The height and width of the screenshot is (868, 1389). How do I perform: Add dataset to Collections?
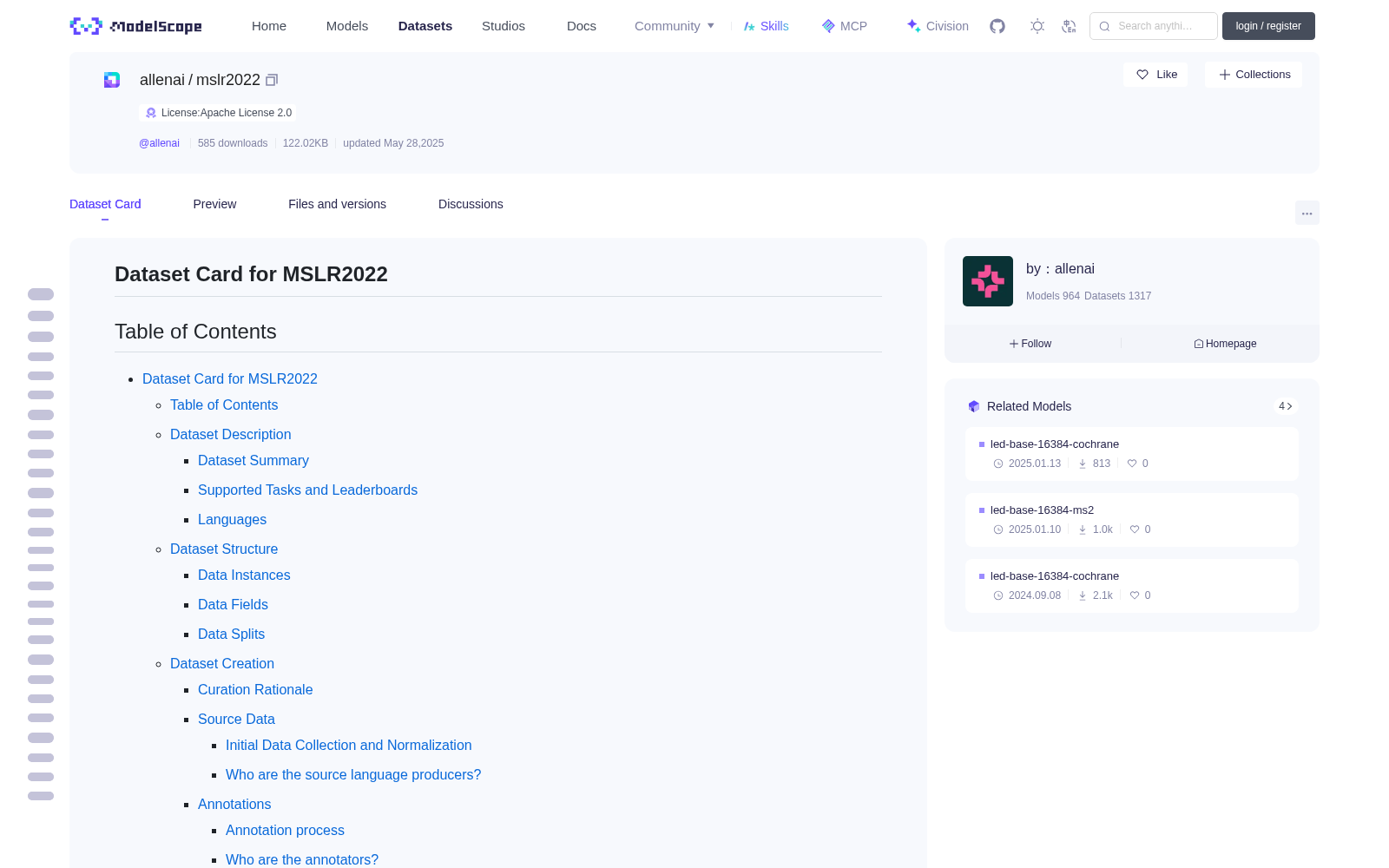tap(1254, 75)
